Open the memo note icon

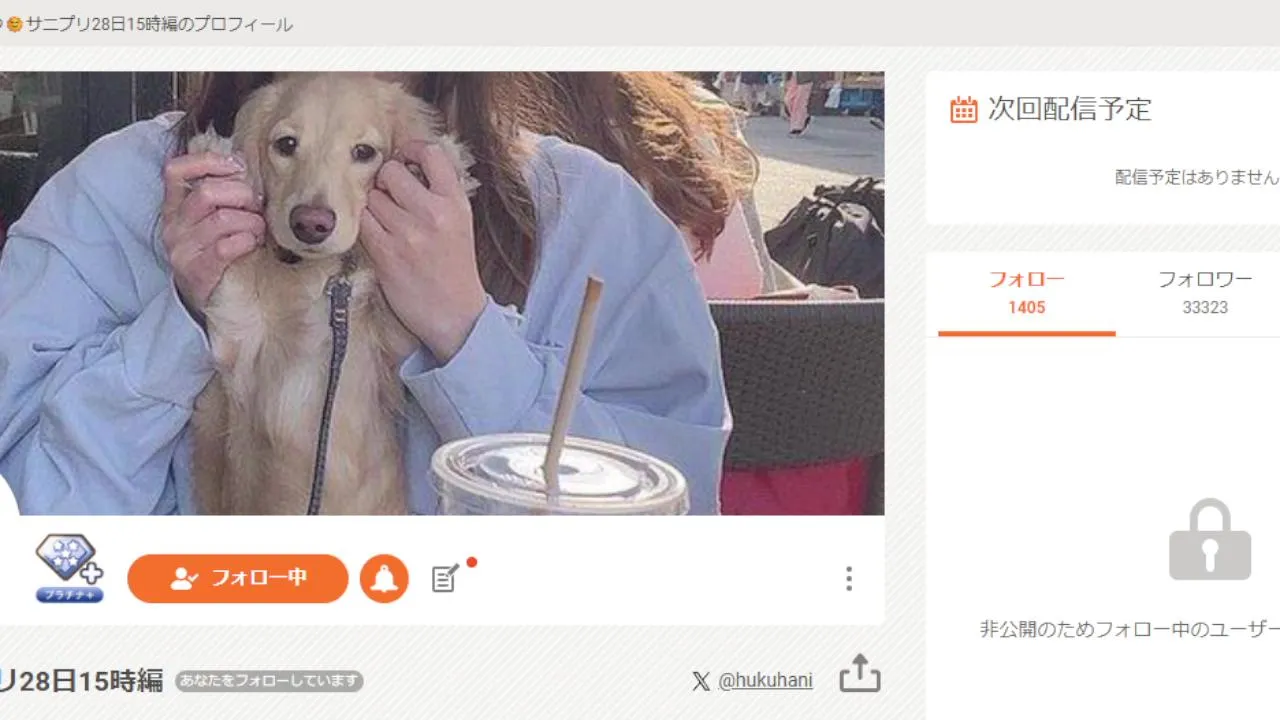445,578
